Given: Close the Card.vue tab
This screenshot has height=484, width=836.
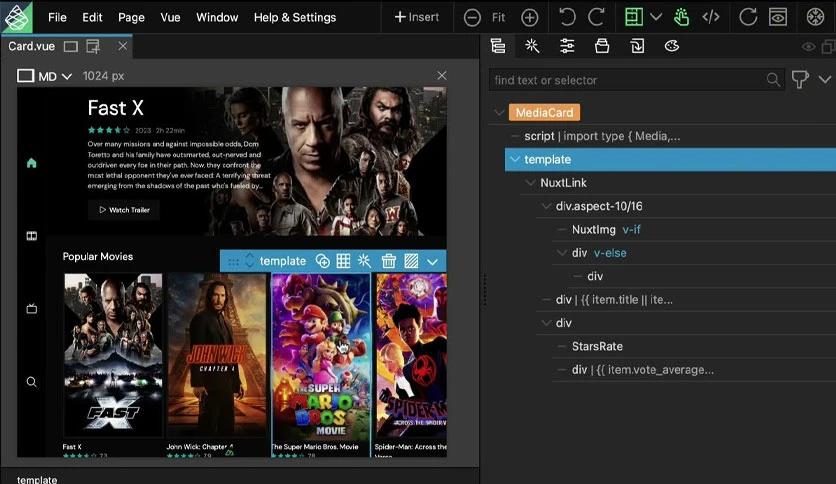Looking at the screenshot, I should pyautogui.click(x=123, y=46).
